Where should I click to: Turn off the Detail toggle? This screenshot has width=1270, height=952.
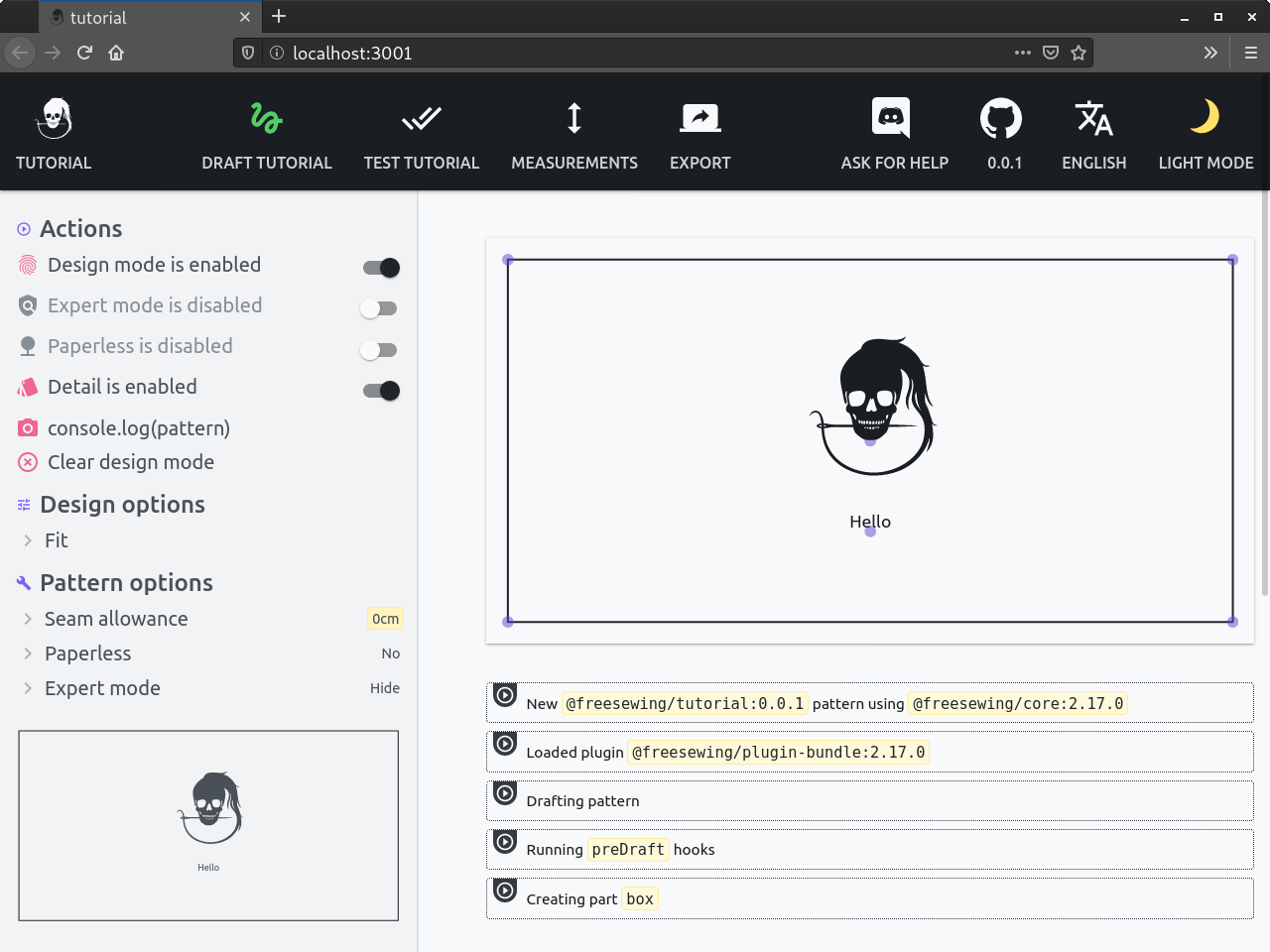[x=381, y=391]
